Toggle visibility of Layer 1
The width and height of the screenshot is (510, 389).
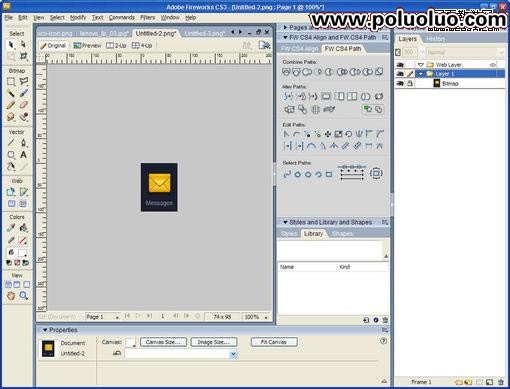pos(401,74)
